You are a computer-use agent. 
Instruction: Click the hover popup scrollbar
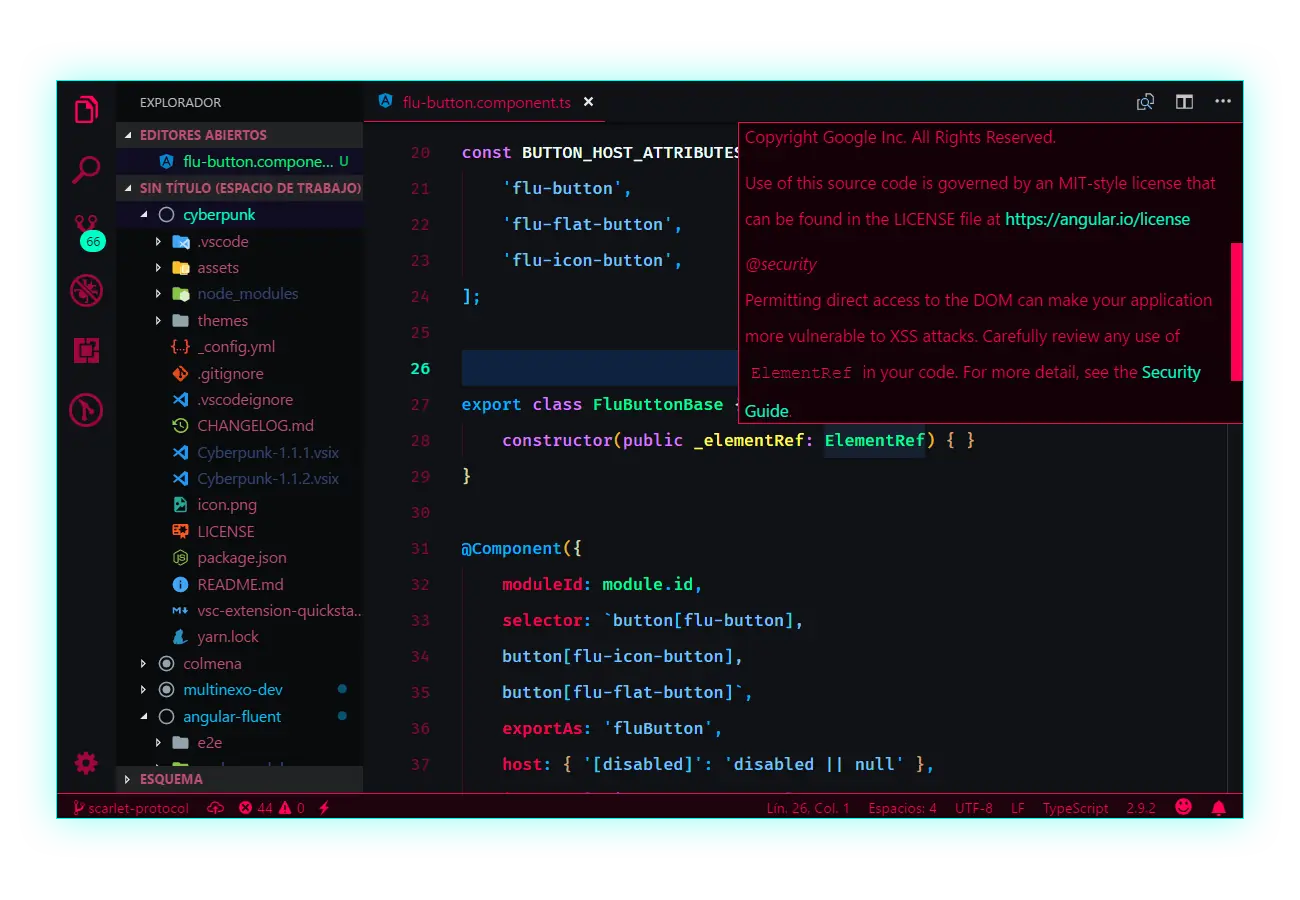pyautogui.click(x=1236, y=311)
